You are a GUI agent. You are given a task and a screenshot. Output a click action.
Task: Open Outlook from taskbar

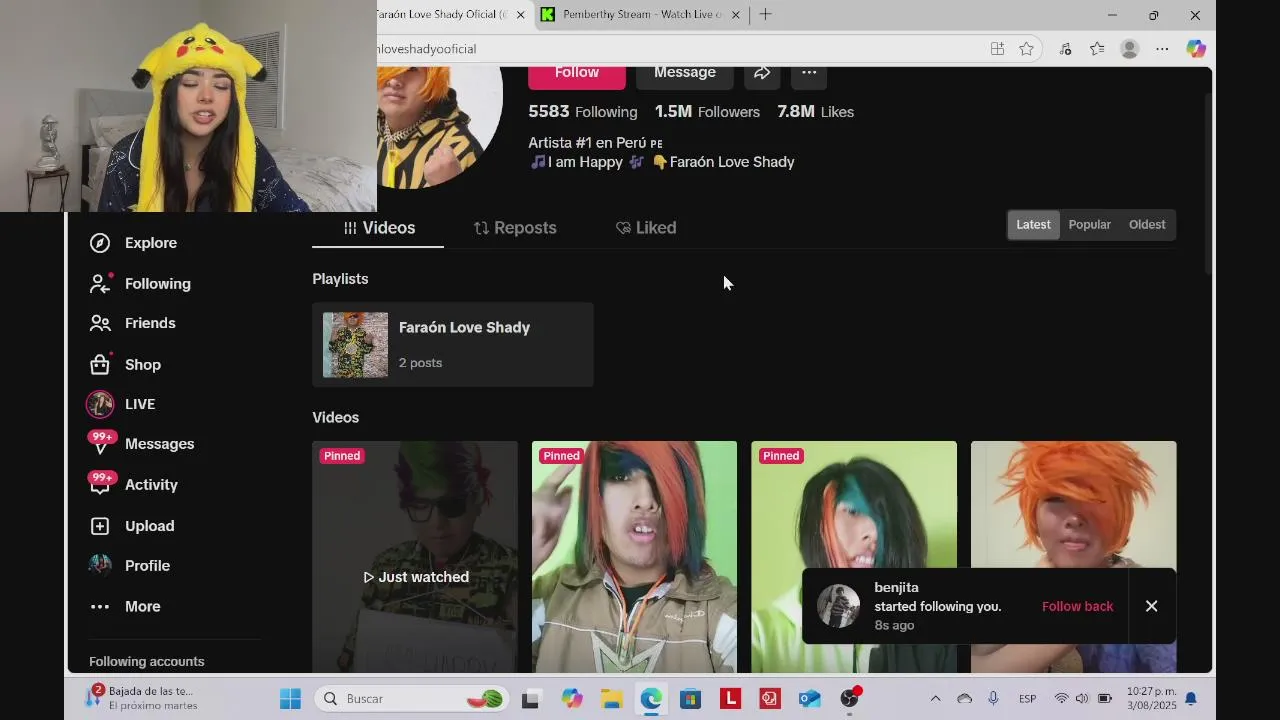(809, 699)
